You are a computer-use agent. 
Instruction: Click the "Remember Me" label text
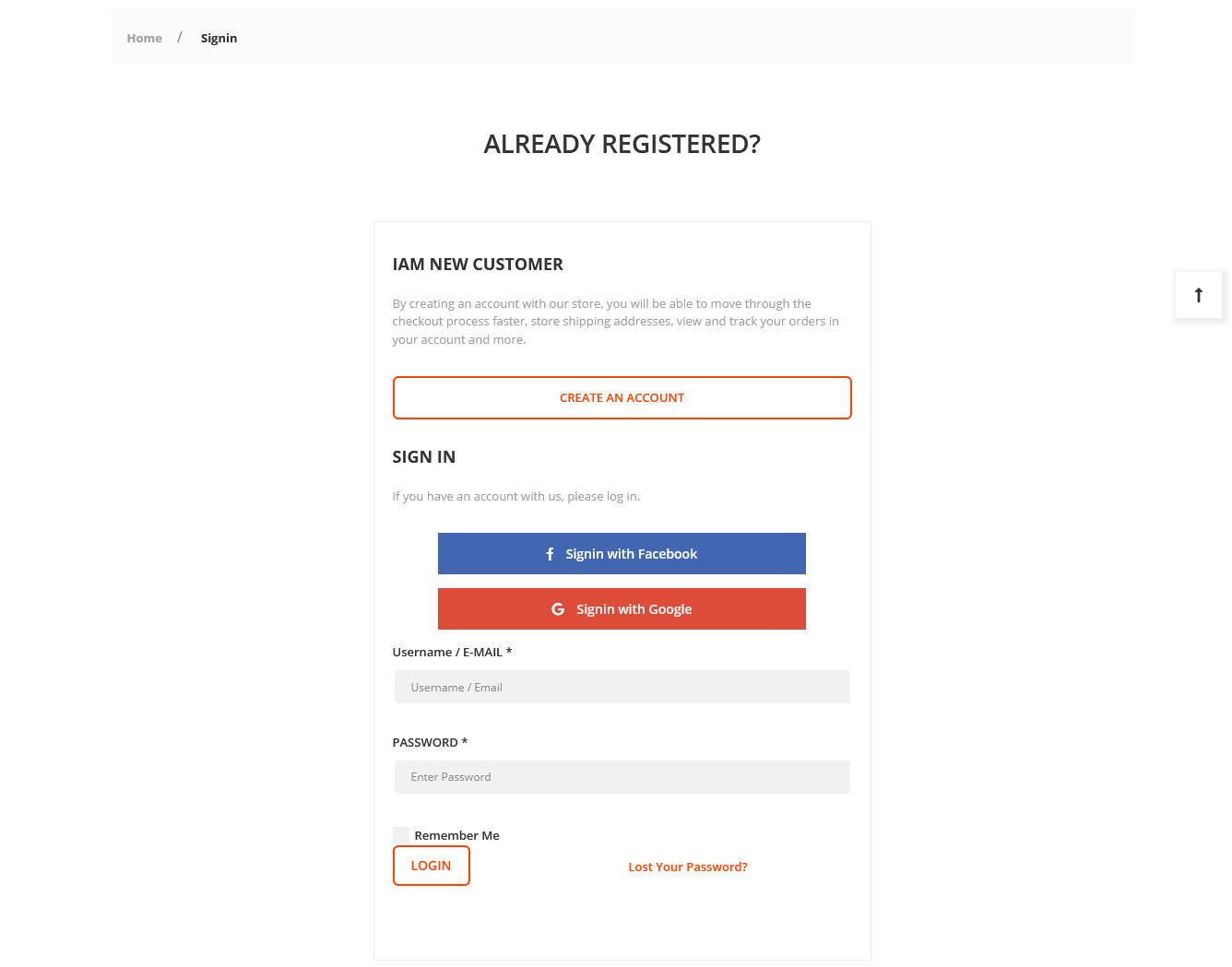[x=456, y=836]
